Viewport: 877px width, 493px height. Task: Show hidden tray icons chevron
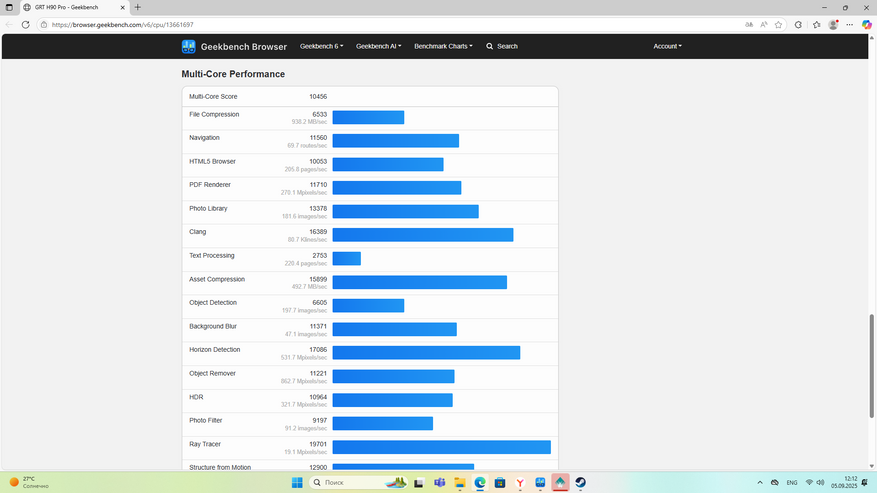[760, 482]
